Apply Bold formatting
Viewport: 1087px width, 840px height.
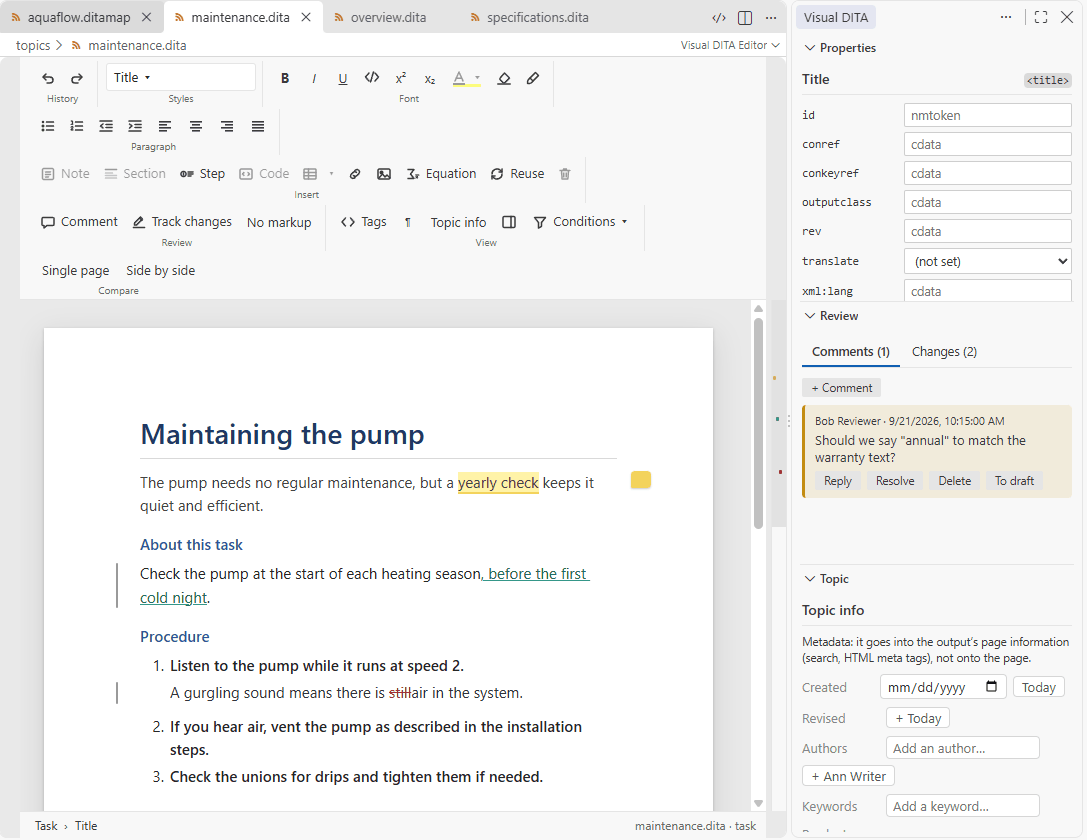(x=285, y=78)
